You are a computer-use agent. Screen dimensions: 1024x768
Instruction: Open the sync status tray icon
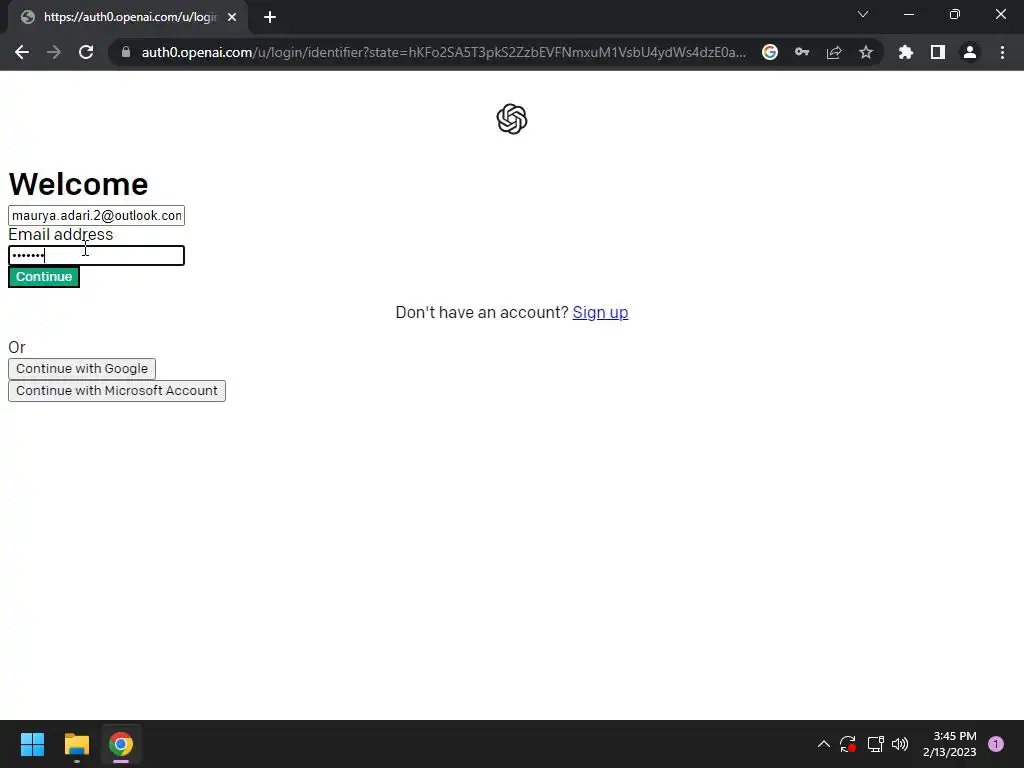pos(848,744)
